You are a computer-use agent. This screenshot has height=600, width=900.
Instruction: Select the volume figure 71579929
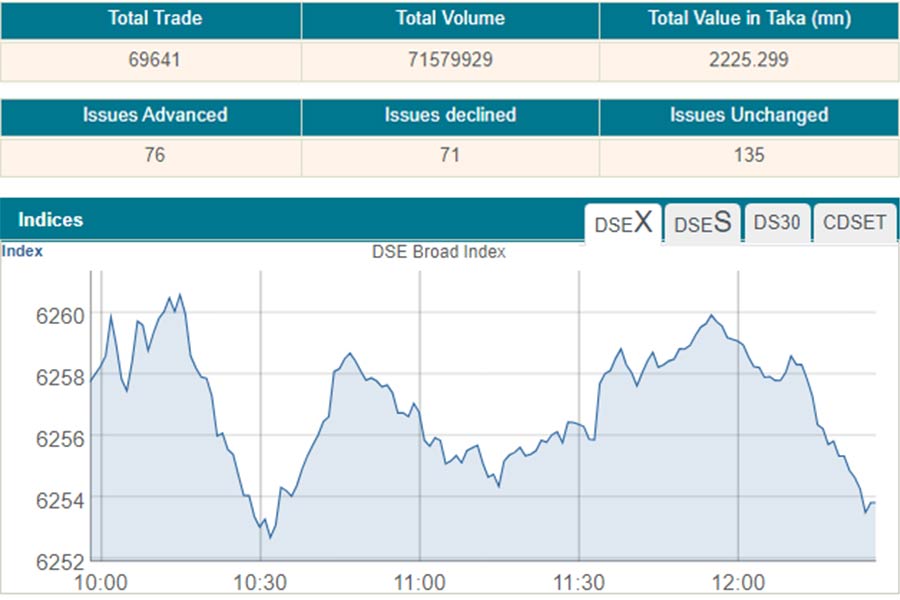click(x=450, y=60)
